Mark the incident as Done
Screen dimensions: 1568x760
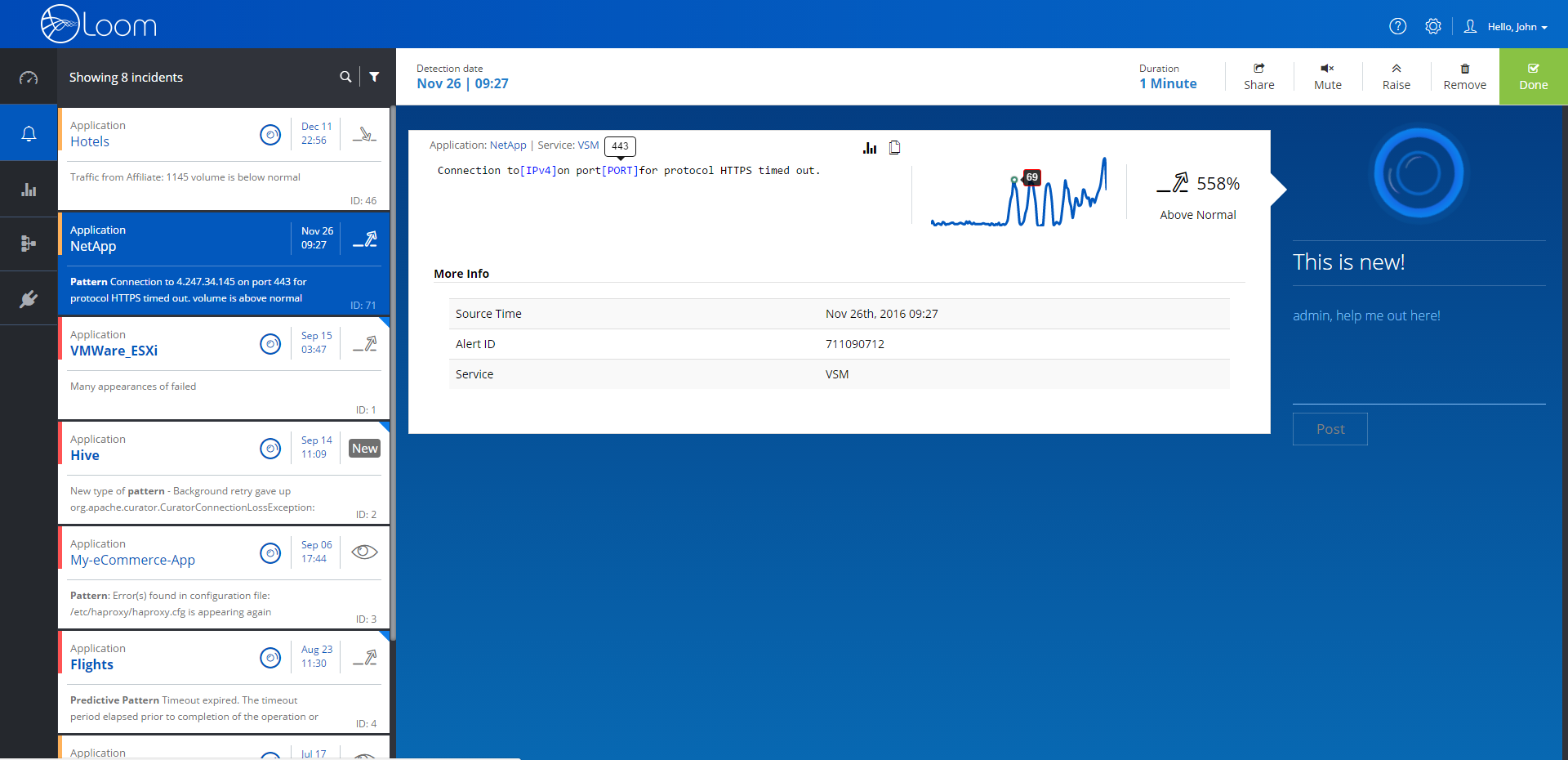pyautogui.click(x=1533, y=77)
